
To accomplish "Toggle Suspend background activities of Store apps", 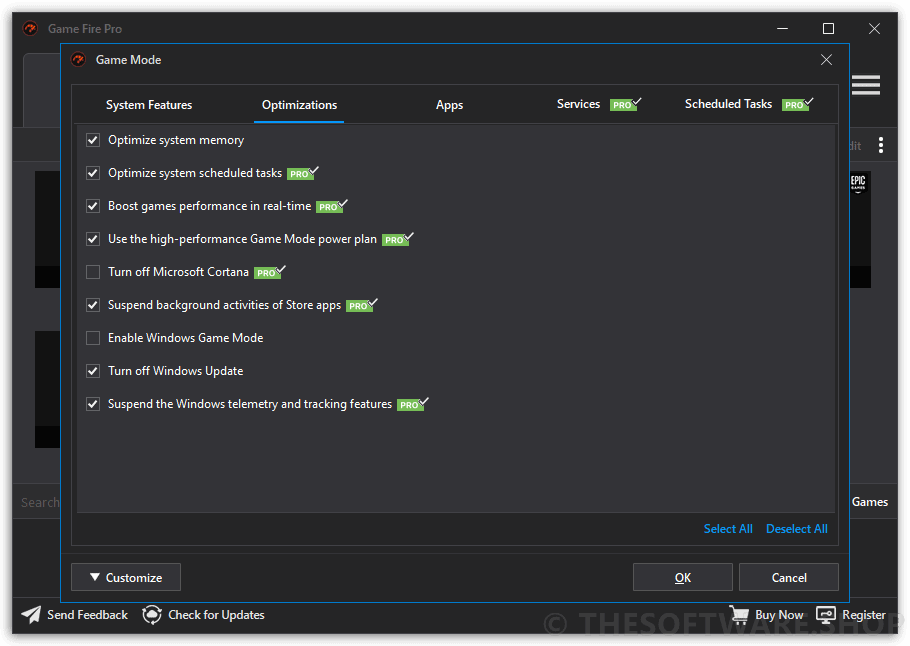I will (x=93, y=305).
